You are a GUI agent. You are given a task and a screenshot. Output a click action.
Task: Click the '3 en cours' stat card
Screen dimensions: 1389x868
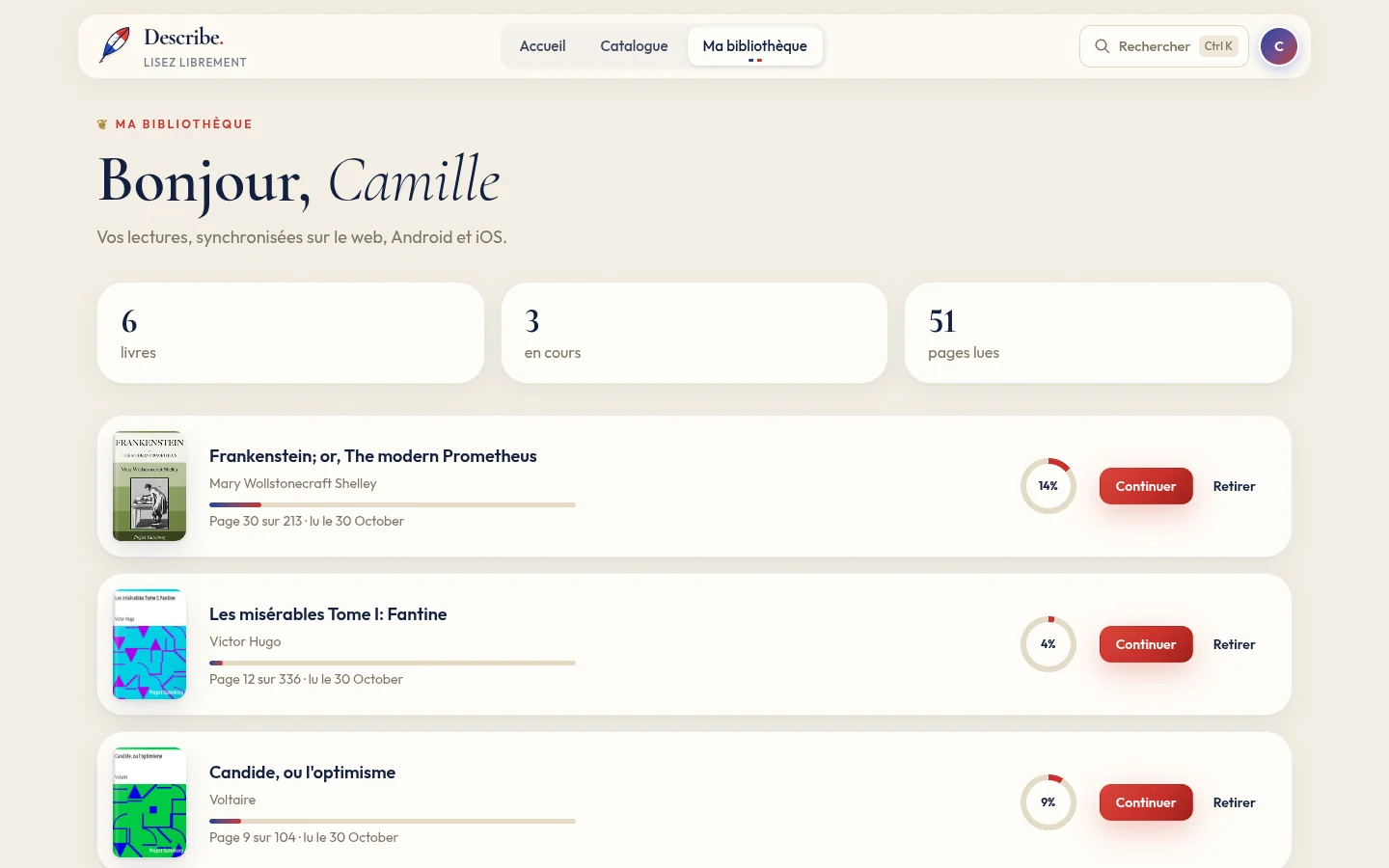pyautogui.click(x=694, y=333)
